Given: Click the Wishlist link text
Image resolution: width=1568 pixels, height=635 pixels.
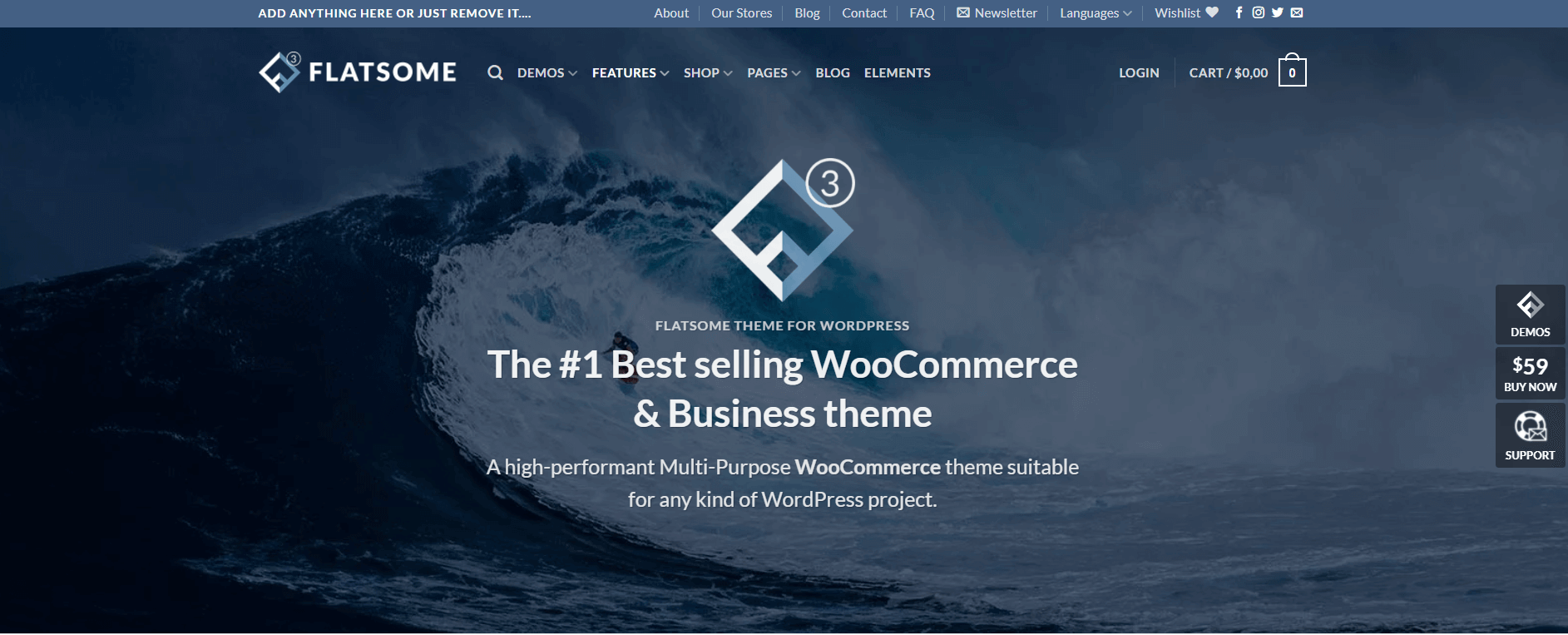Looking at the screenshot, I should click(1177, 12).
